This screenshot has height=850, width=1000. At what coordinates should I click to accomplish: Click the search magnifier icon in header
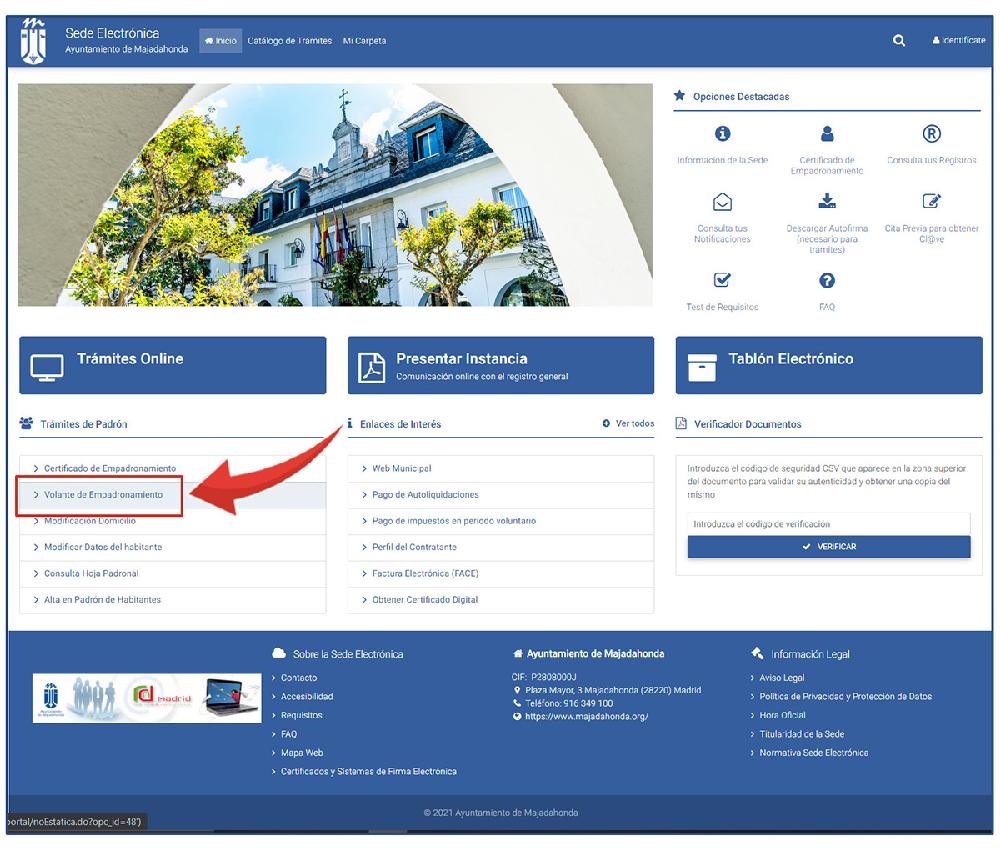[899, 41]
